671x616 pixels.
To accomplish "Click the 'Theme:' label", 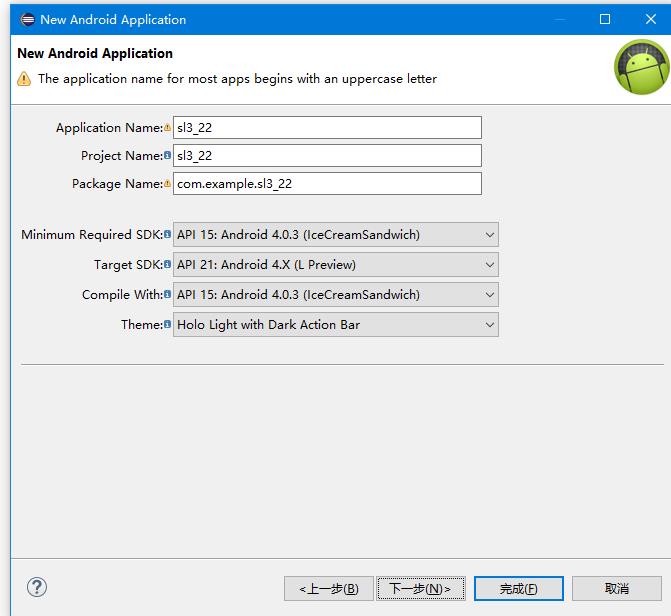I will tap(142, 324).
